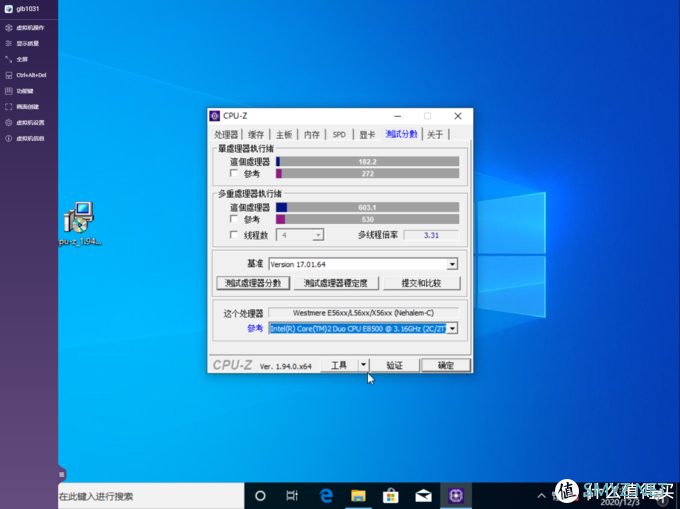Switch to the 缓存 tab
This screenshot has height=509, width=680.
coord(256,134)
